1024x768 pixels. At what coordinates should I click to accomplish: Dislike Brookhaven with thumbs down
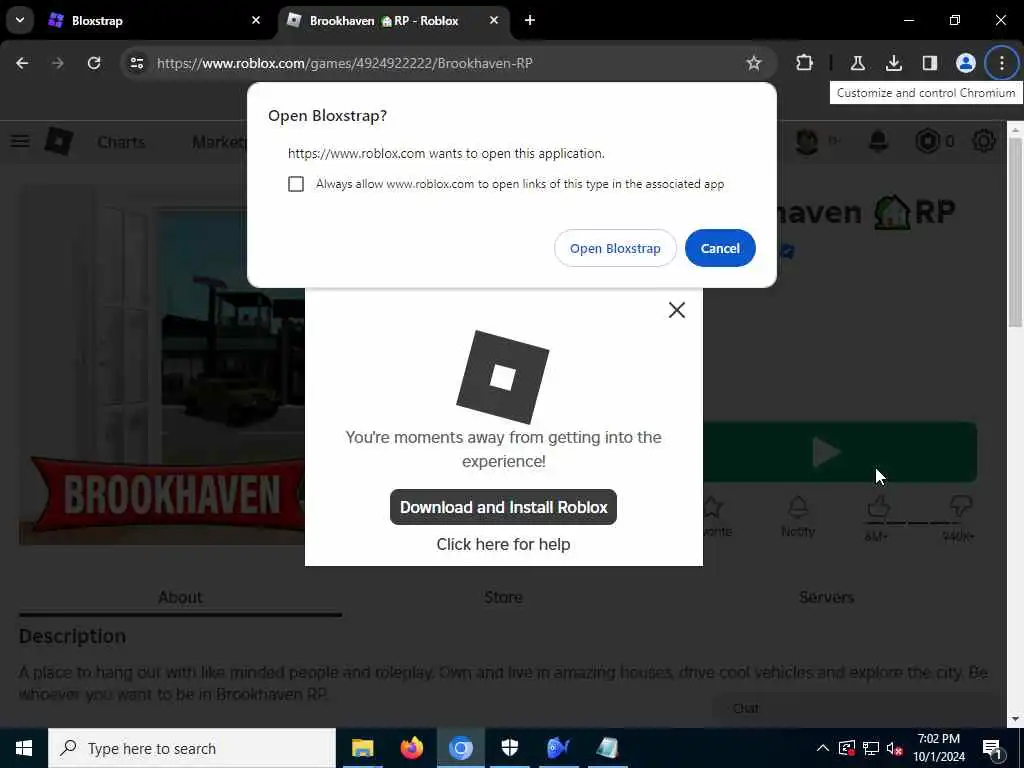tap(961, 507)
